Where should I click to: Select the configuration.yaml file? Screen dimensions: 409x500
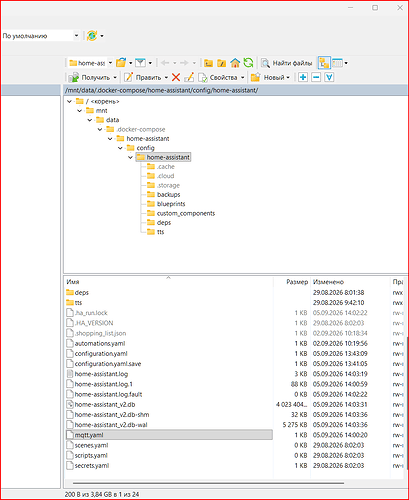point(101,353)
